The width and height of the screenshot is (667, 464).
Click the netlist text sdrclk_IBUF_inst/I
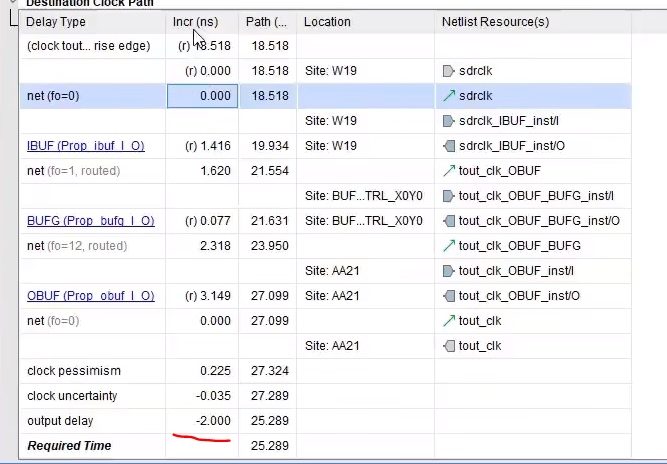(x=509, y=121)
